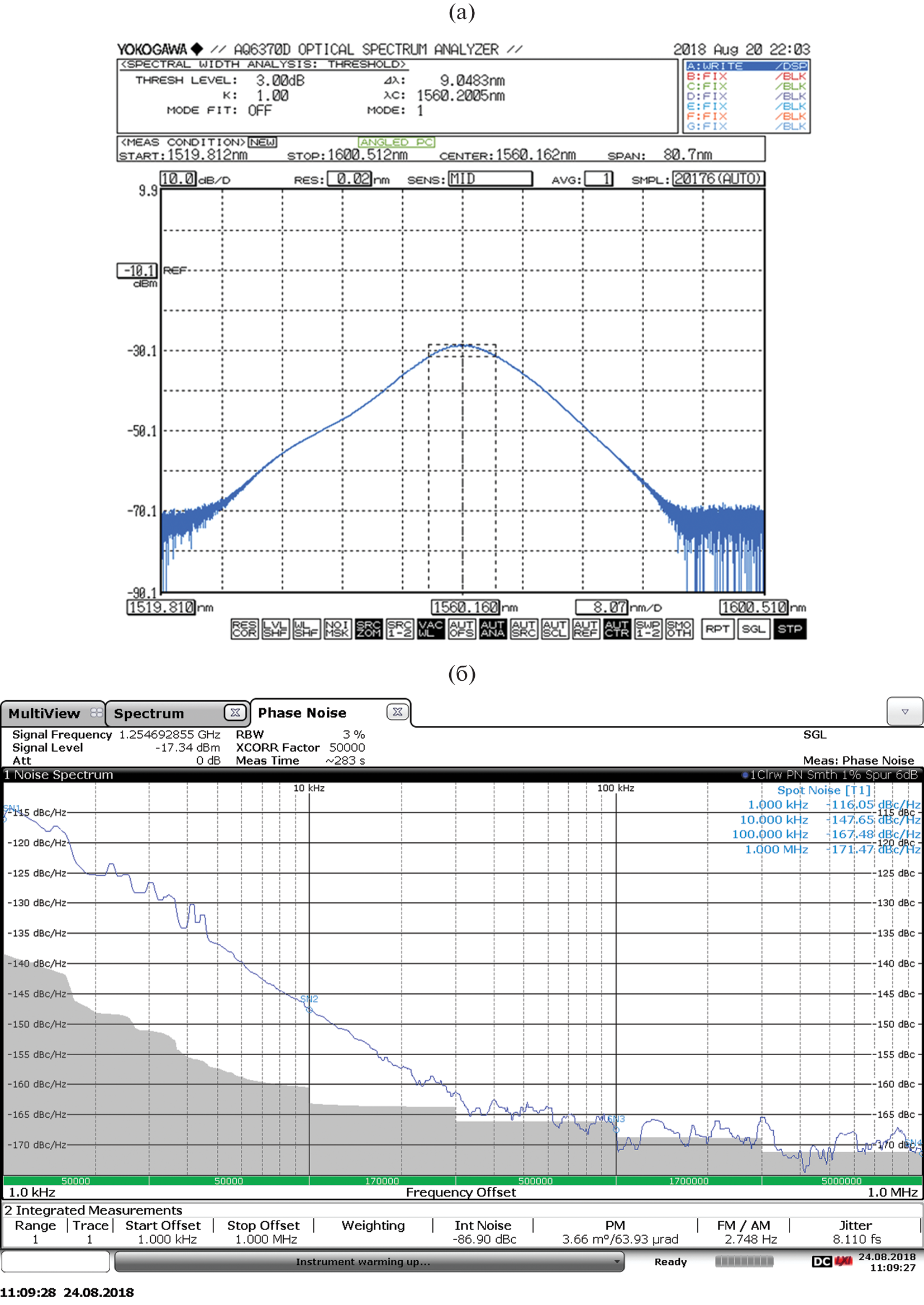The height and width of the screenshot is (1305, 924).
Task: Click the SRC ZOM softkey icon
Action: [x=369, y=629]
